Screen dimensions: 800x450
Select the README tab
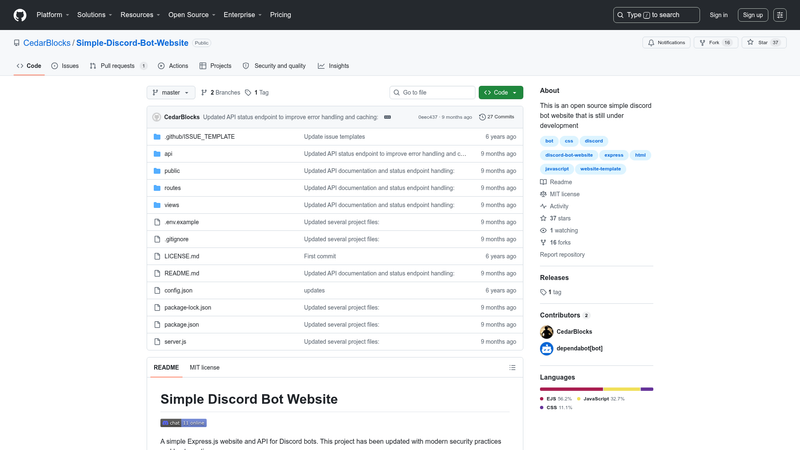click(x=166, y=367)
